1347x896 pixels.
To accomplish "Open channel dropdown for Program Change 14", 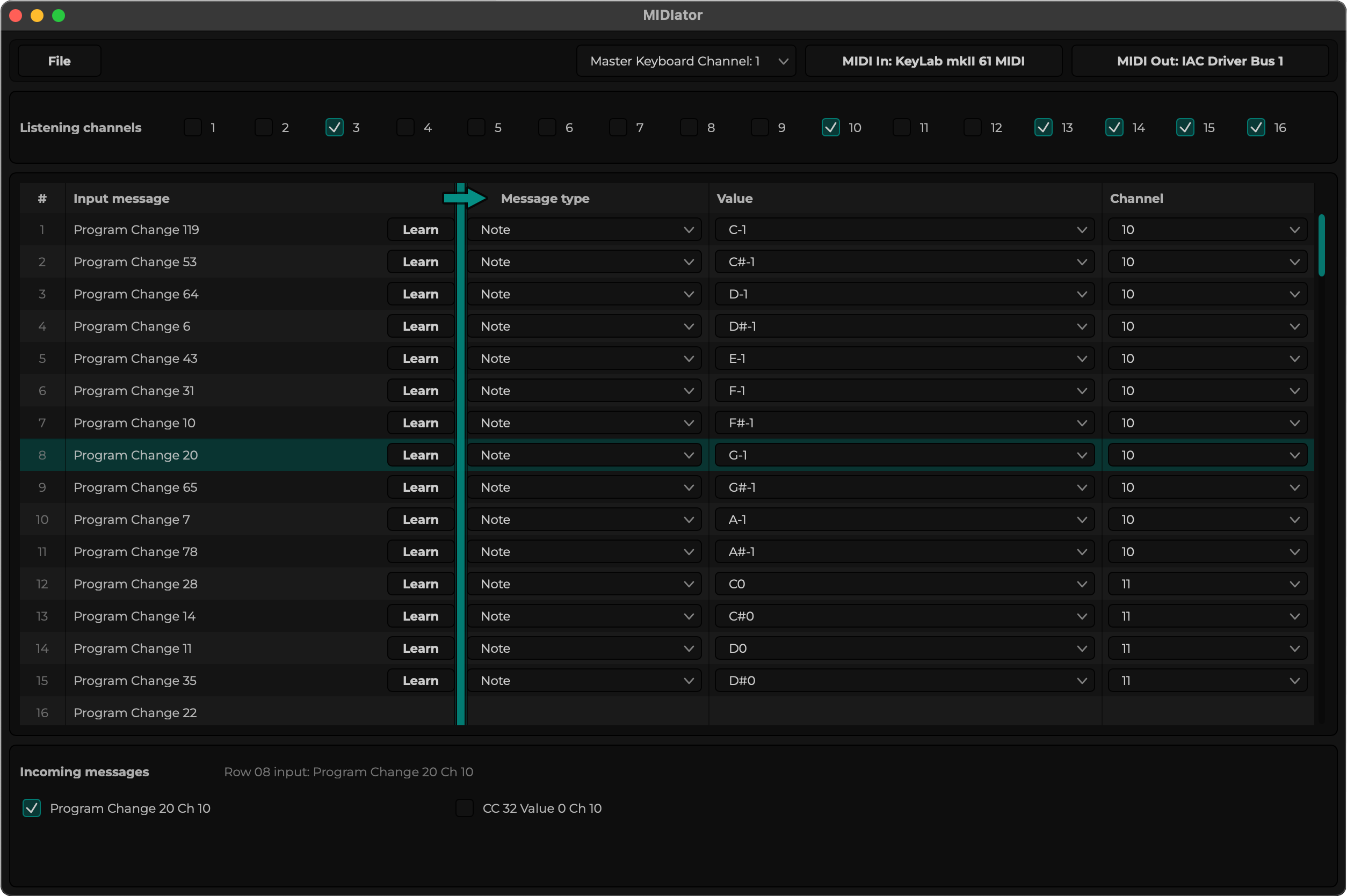I will tap(1207, 616).
